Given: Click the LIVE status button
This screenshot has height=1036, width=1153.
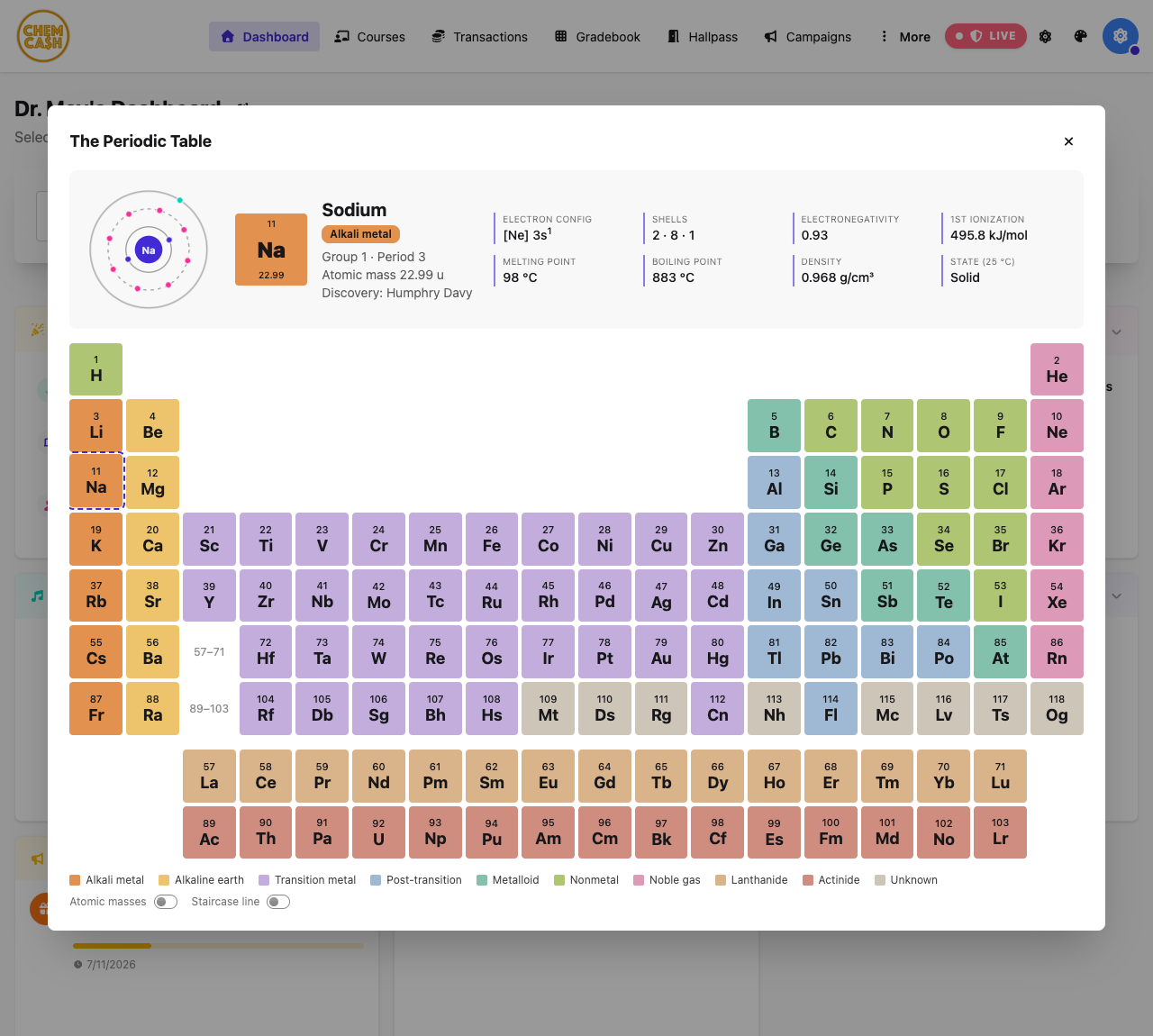Looking at the screenshot, I should pos(985,36).
